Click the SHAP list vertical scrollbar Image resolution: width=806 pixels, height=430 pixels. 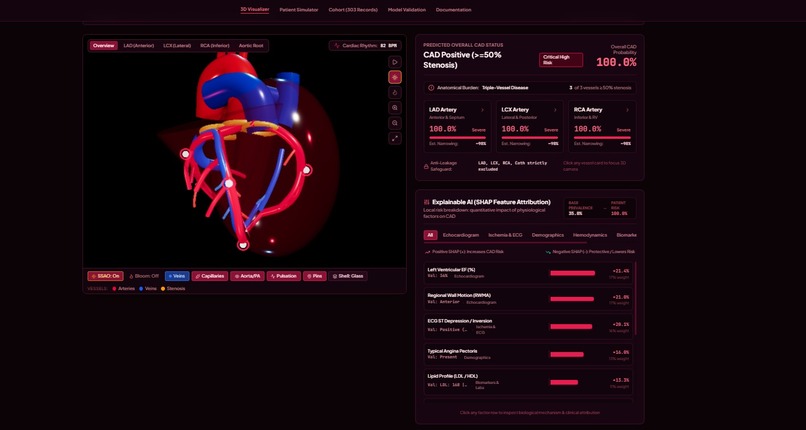point(635,298)
